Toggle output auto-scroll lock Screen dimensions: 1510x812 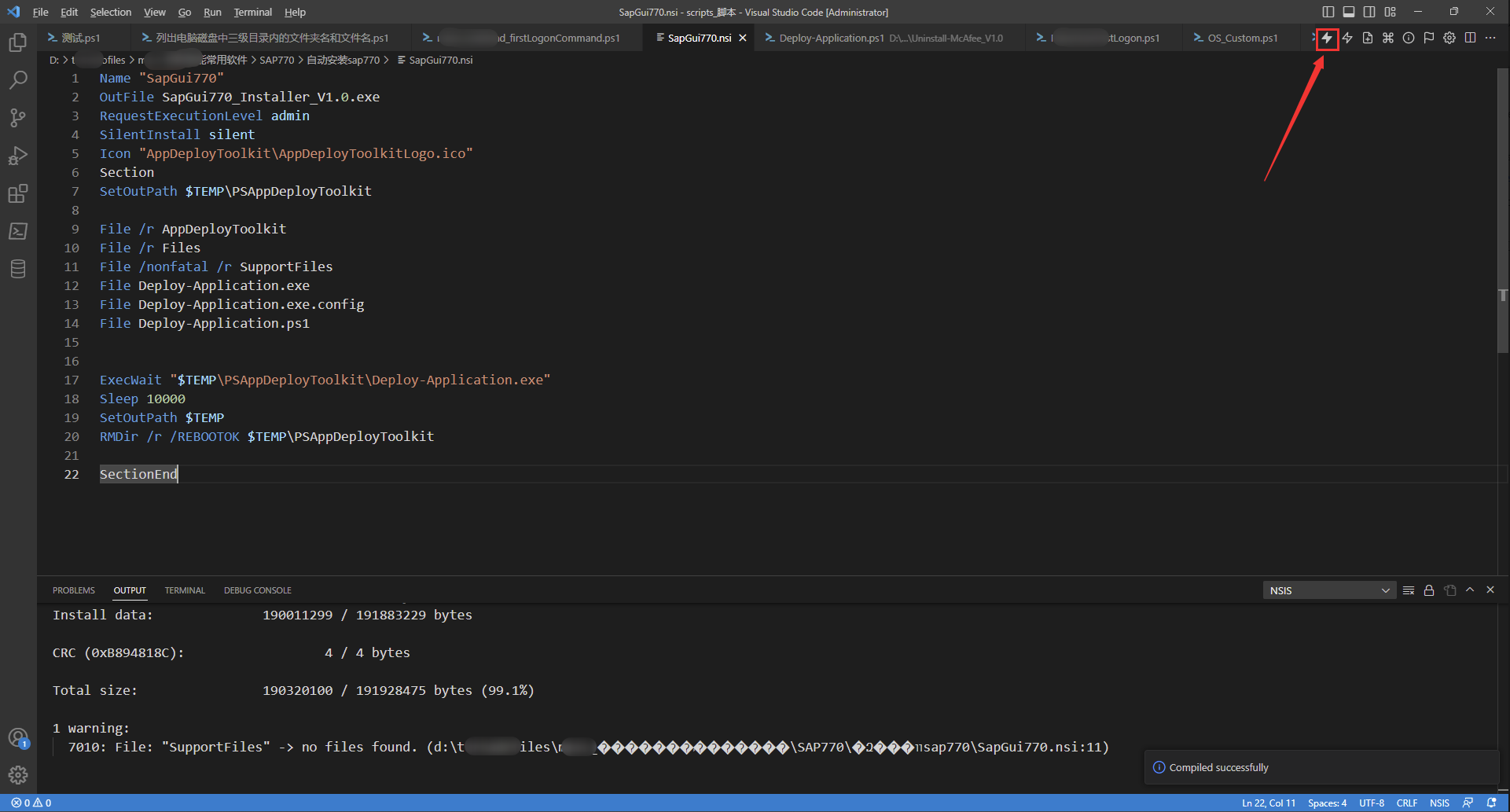tap(1429, 590)
